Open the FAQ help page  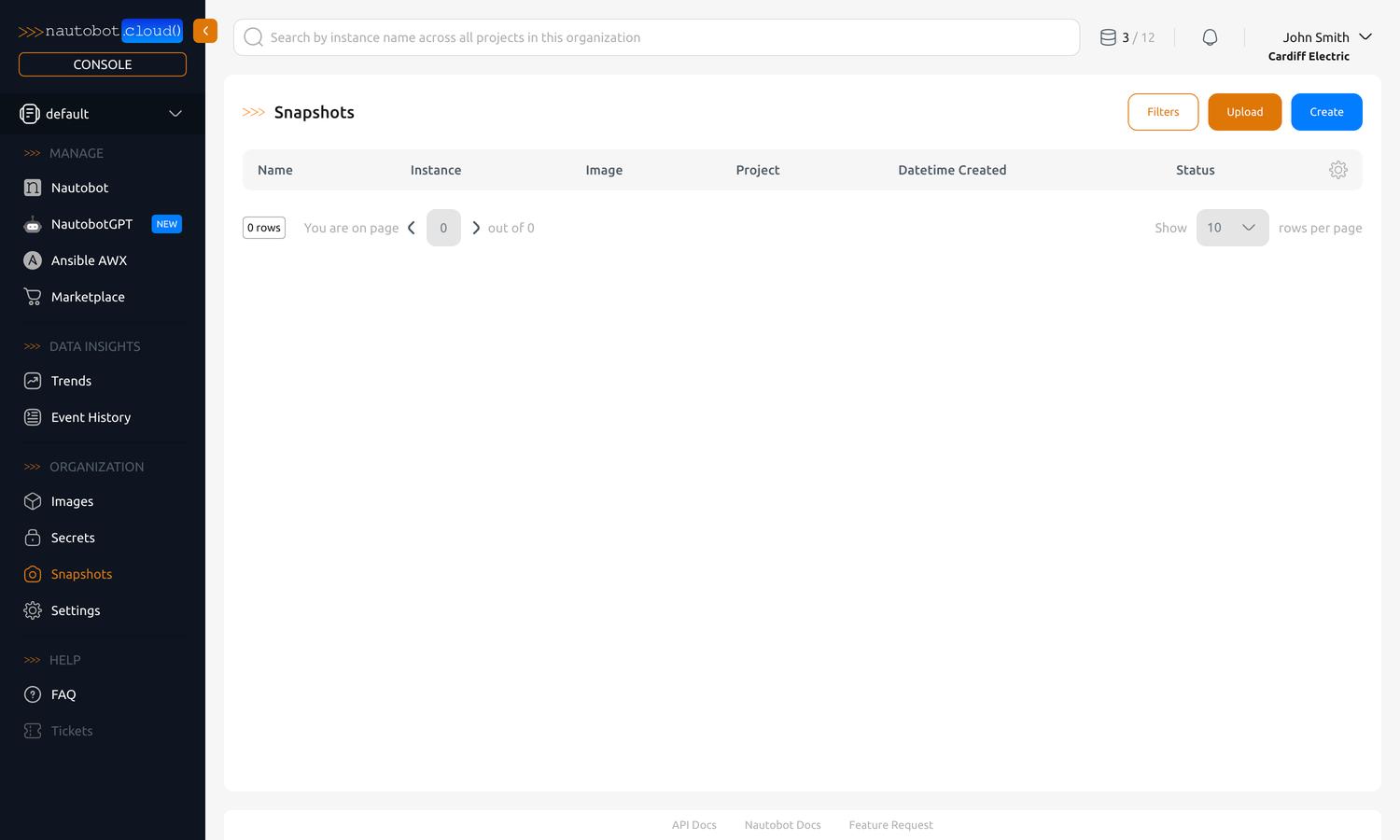(63, 694)
